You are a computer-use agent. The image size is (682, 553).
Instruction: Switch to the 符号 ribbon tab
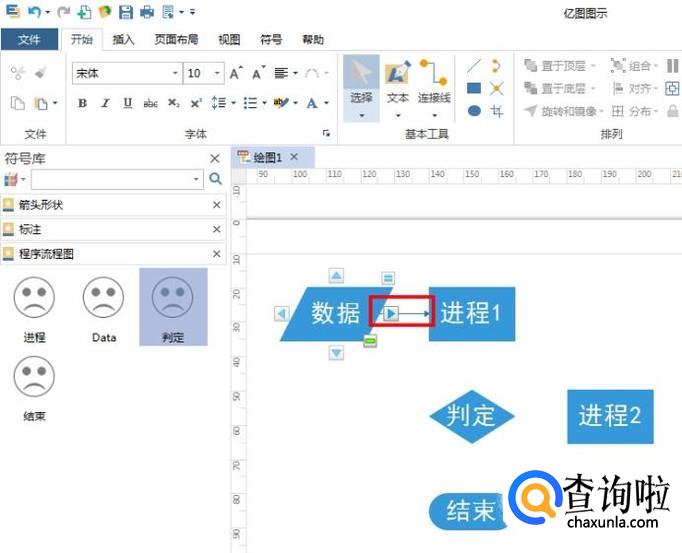271,40
